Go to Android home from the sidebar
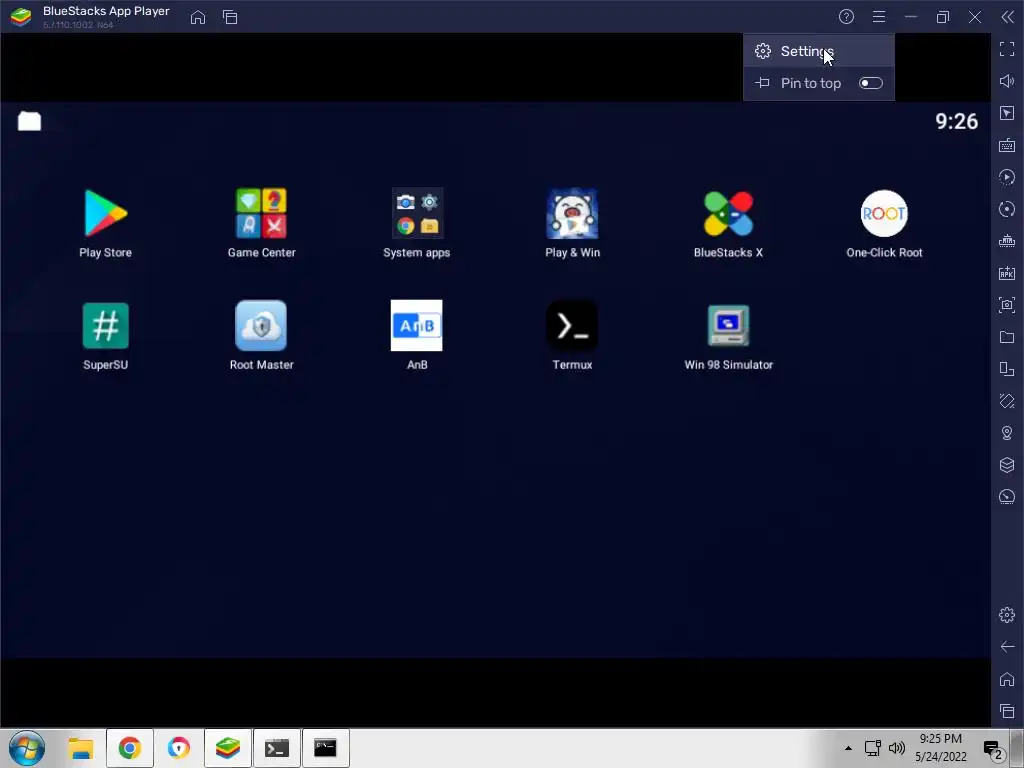This screenshot has width=1024, height=768. tap(1007, 679)
